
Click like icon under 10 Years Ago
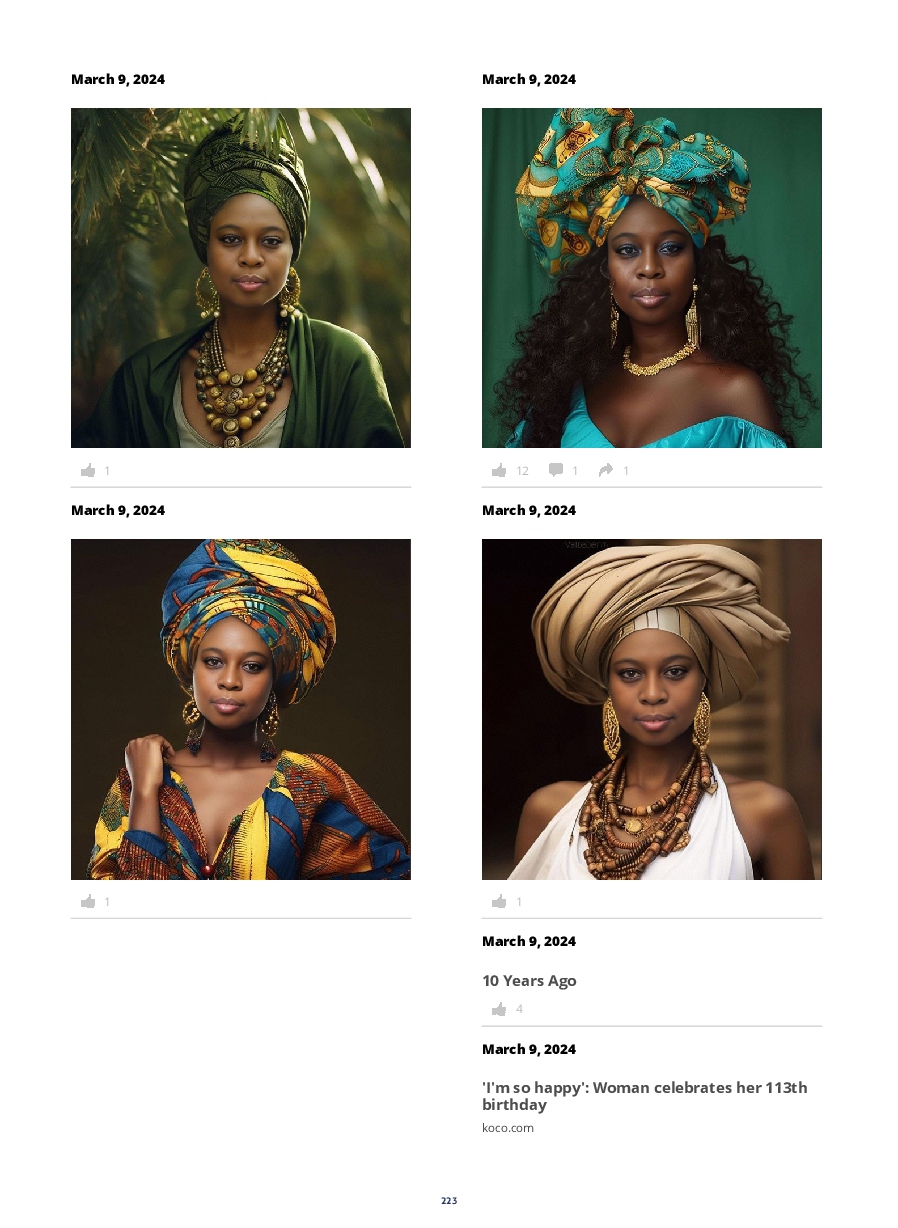499,1009
